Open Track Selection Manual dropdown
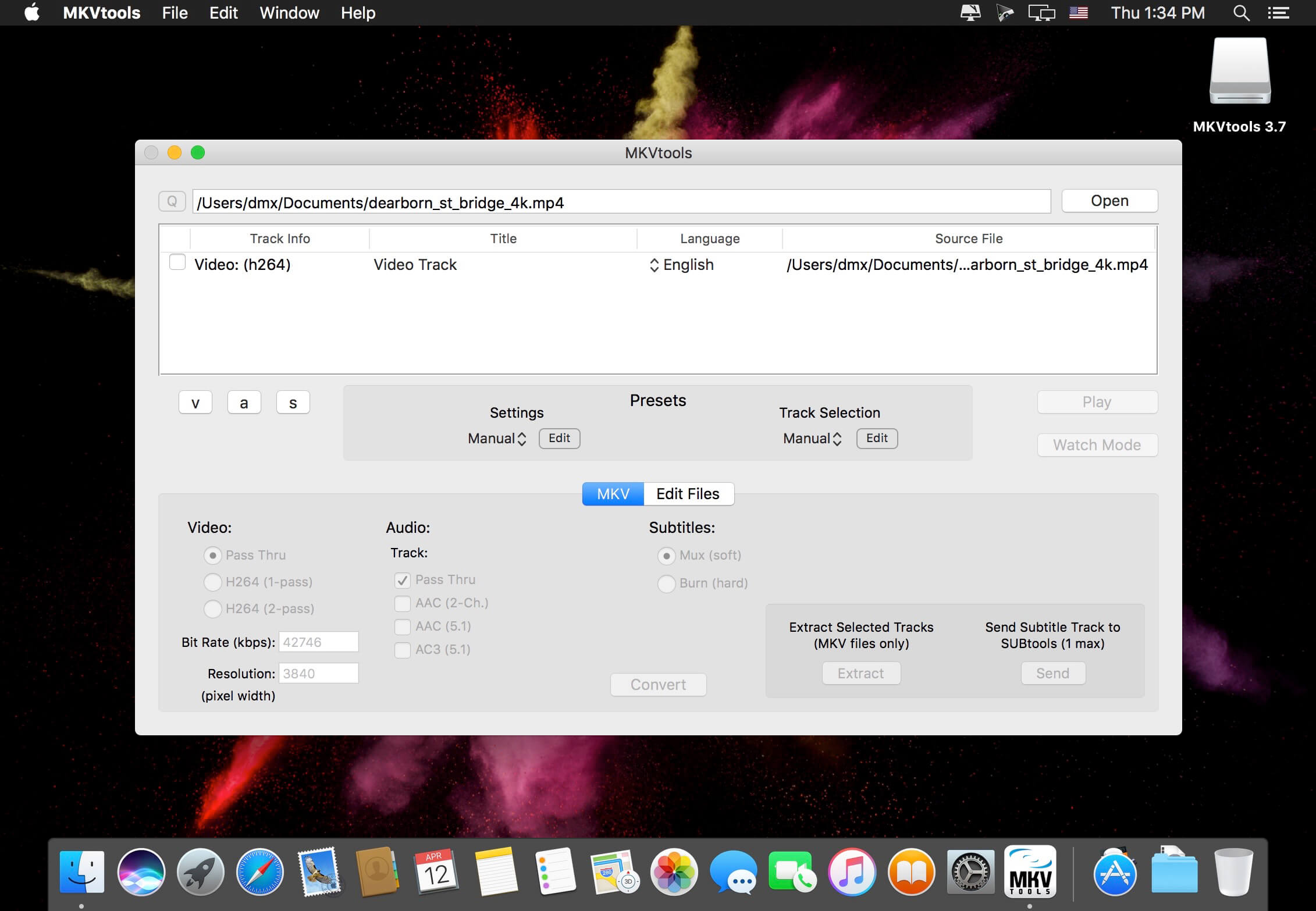This screenshot has width=1316, height=911. (812, 439)
